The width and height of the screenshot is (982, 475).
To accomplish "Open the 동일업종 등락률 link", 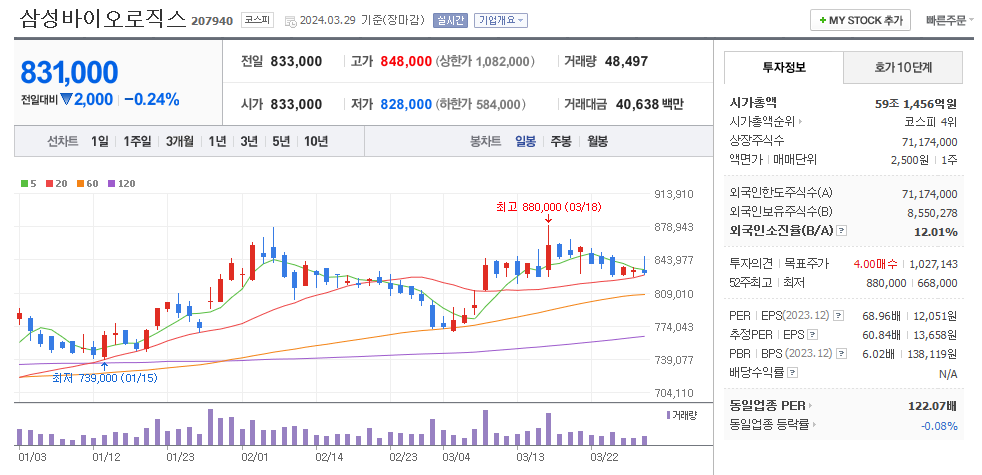I will pyautogui.click(x=773, y=425).
